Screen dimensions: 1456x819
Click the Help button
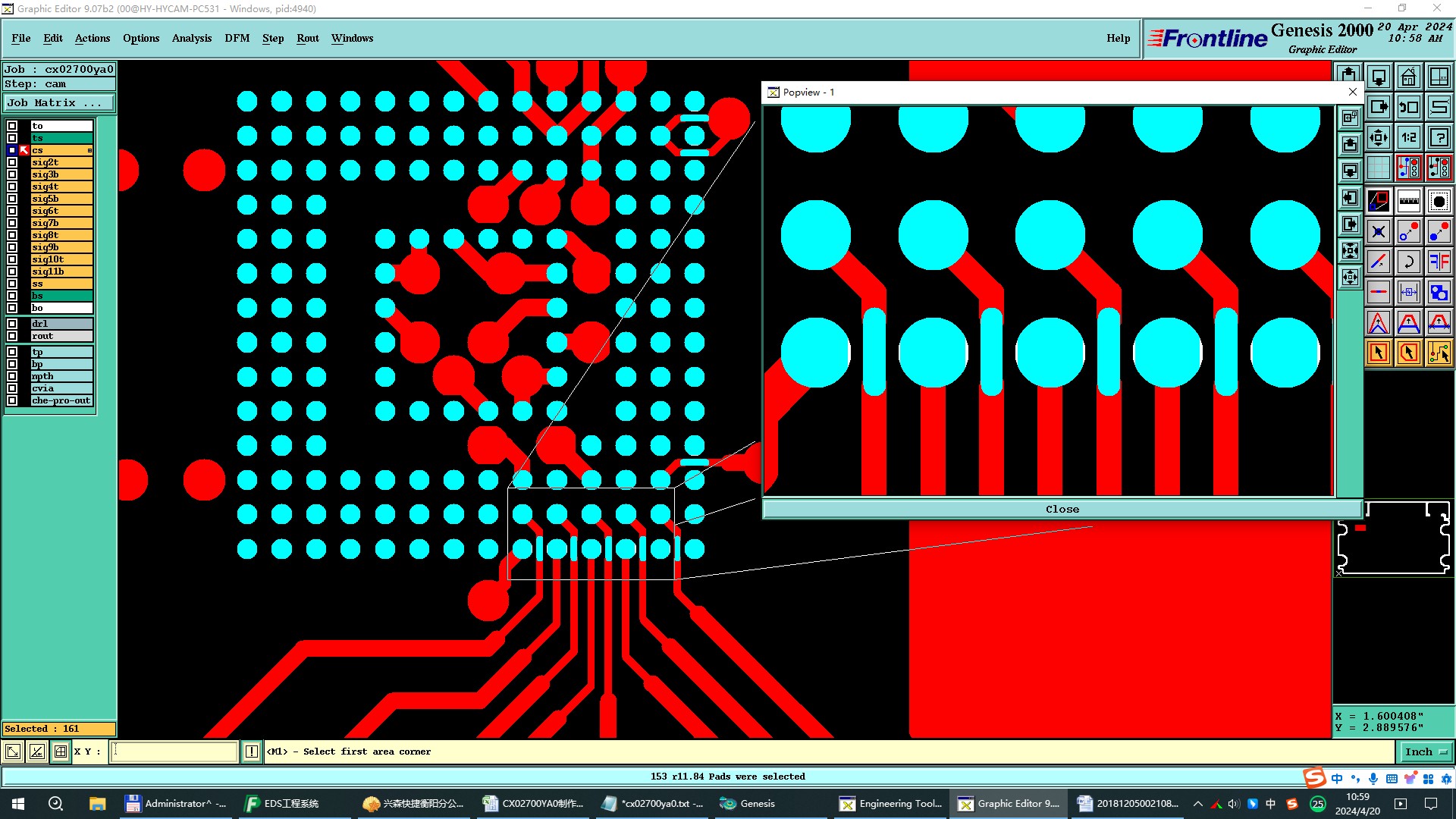click(x=1118, y=38)
